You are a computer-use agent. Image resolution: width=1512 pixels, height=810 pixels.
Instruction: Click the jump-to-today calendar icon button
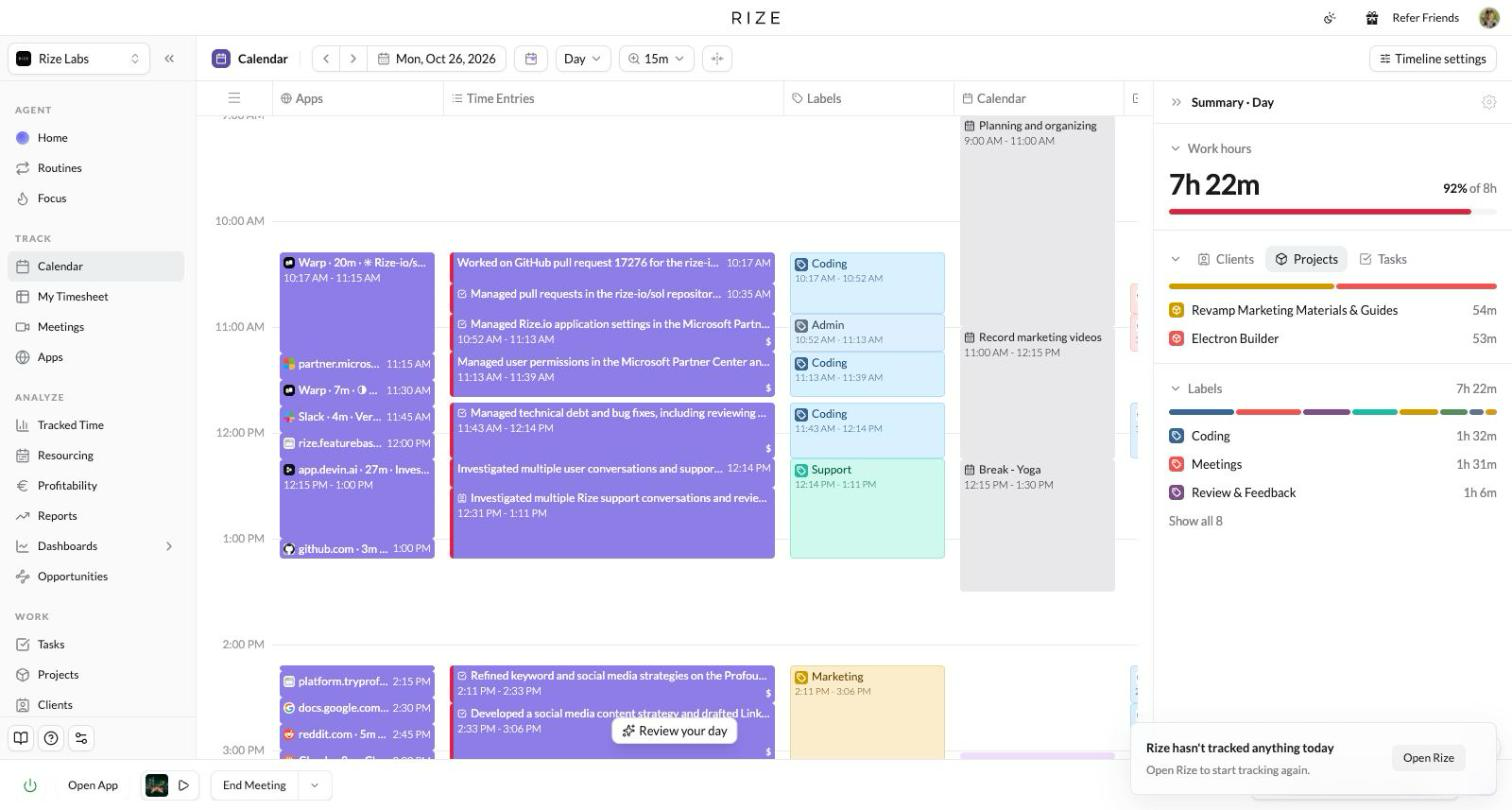click(x=531, y=59)
